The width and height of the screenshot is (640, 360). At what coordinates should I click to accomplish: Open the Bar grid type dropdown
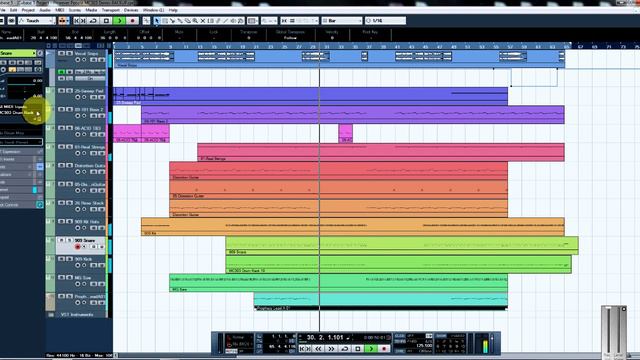pyautogui.click(x=342, y=20)
